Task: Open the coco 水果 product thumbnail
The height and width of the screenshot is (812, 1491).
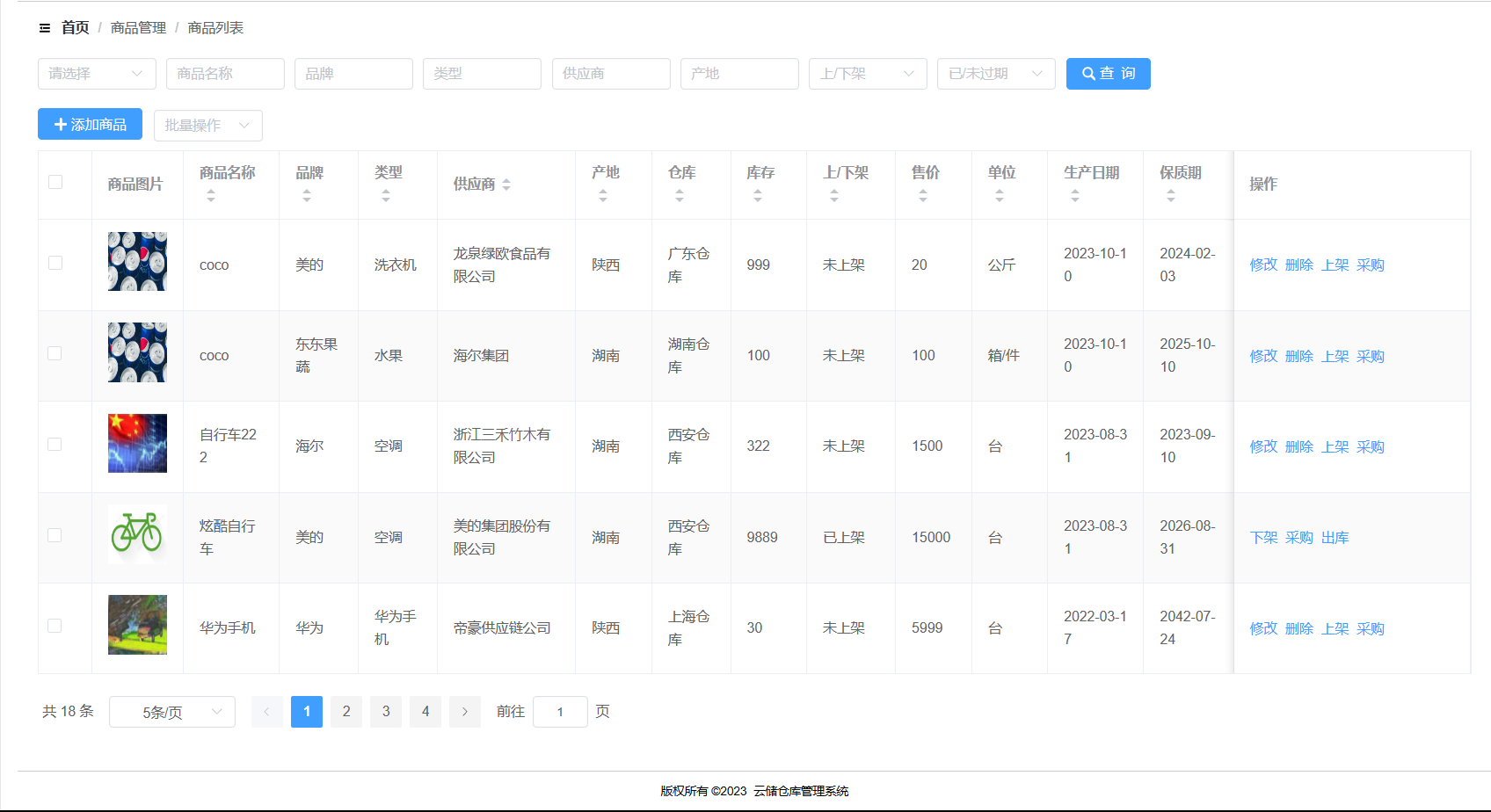Action: (x=137, y=352)
